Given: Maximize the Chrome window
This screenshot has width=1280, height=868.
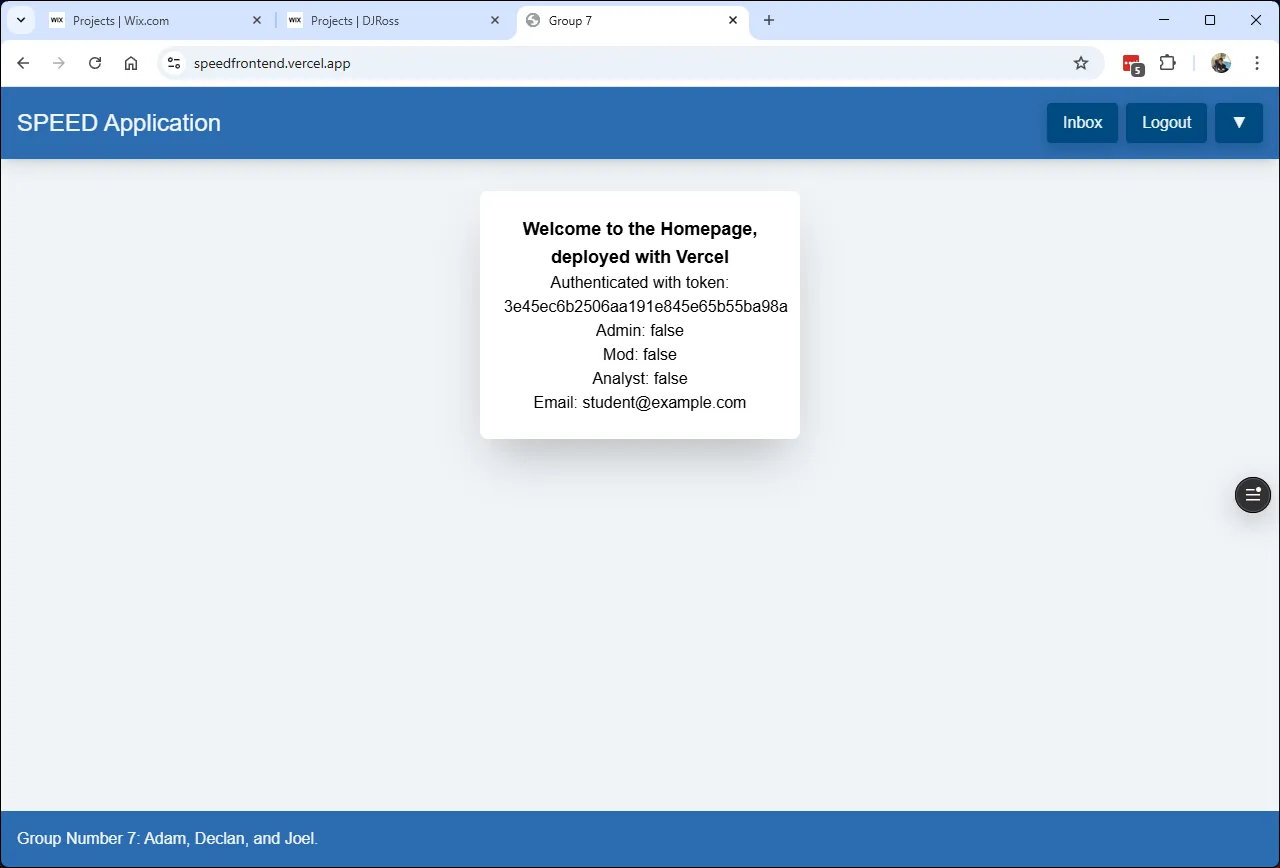Looking at the screenshot, I should pos(1210,20).
